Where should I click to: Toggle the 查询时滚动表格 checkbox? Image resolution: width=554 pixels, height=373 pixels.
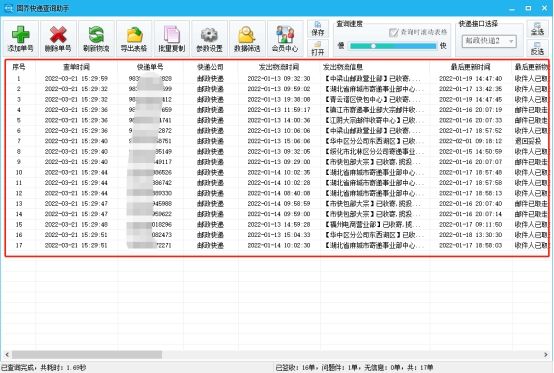click(x=393, y=32)
